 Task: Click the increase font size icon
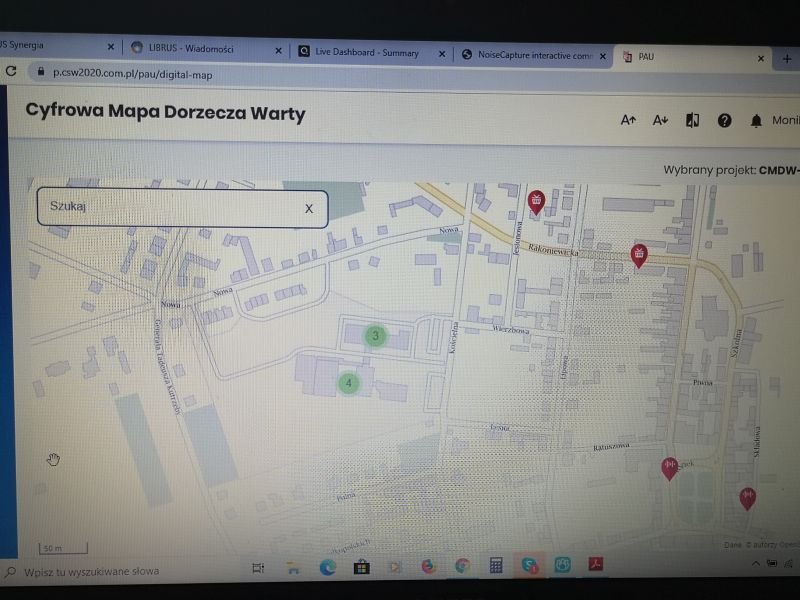pyautogui.click(x=628, y=120)
